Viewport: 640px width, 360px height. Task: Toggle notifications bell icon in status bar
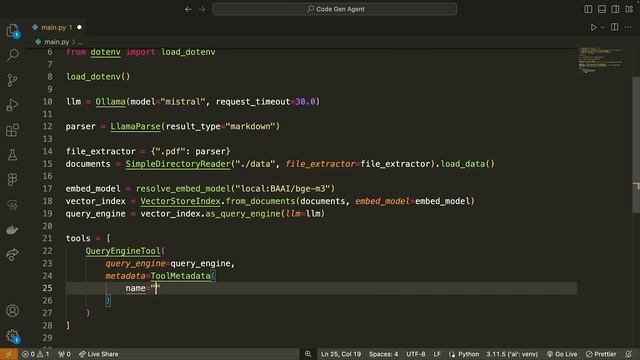pos(629,354)
